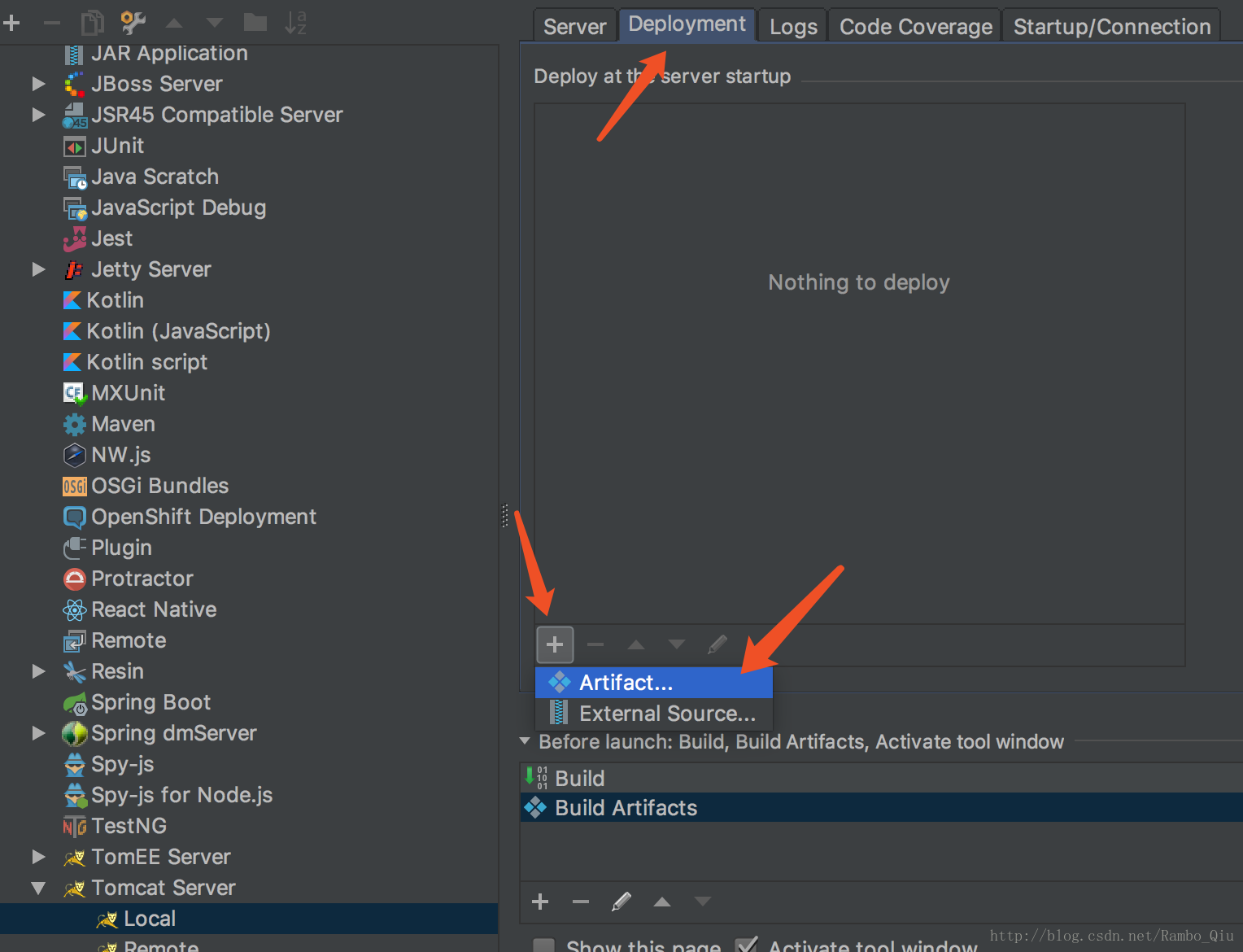Move before-launch task down arrow
This screenshot has width=1243, height=952.
703,902
